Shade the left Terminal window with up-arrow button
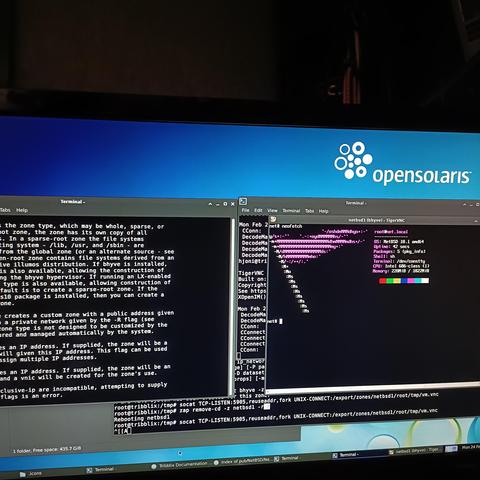480x480 pixels. (x=210, y=204)
